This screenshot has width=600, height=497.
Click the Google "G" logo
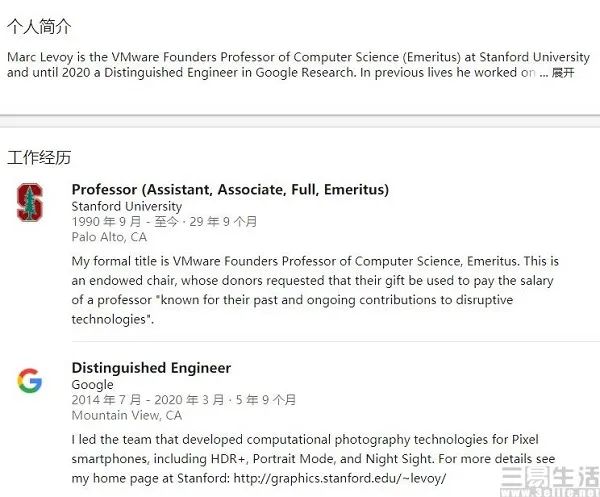point(30,381)
